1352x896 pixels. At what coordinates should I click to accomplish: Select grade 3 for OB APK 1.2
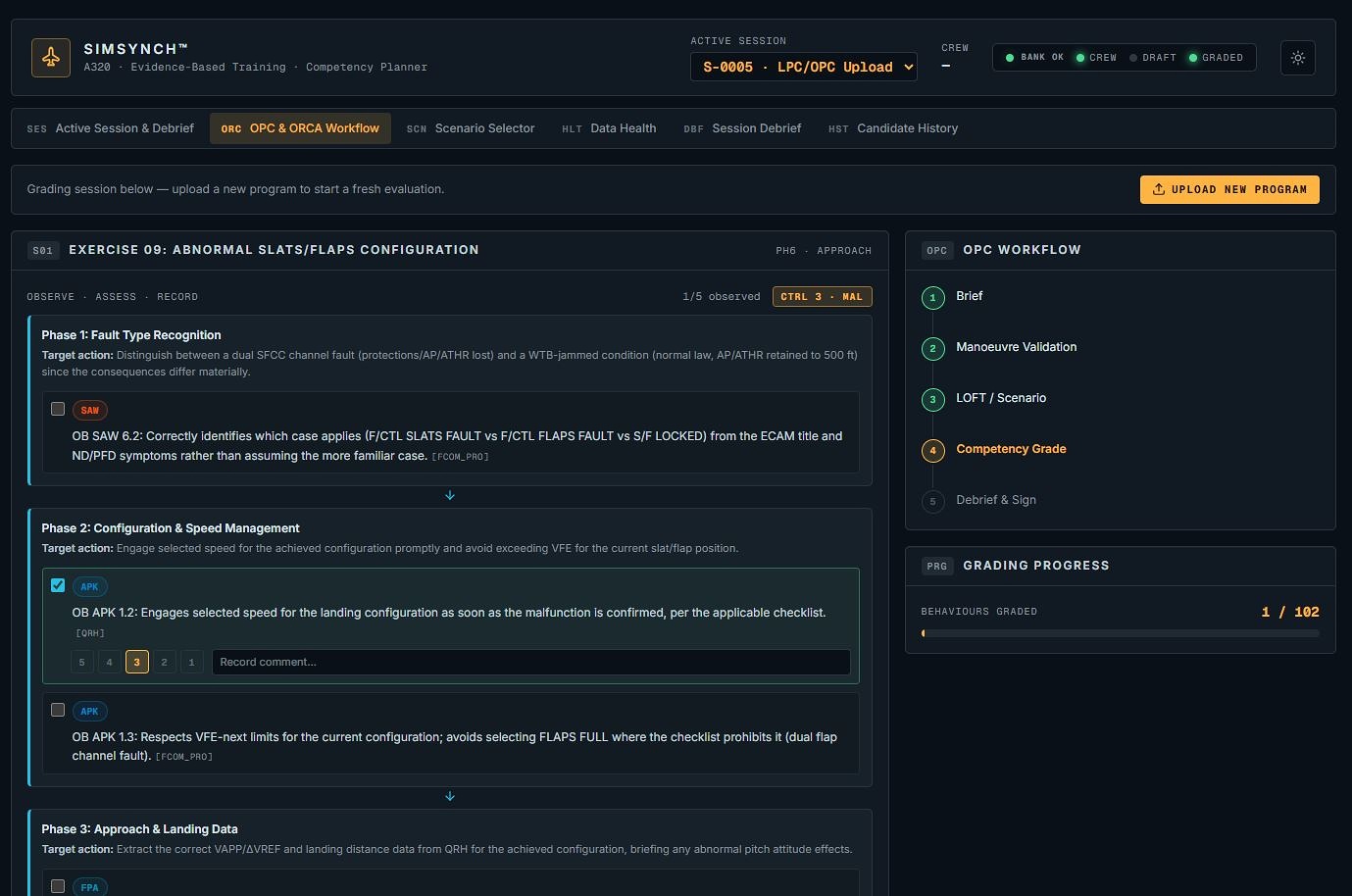136,662
